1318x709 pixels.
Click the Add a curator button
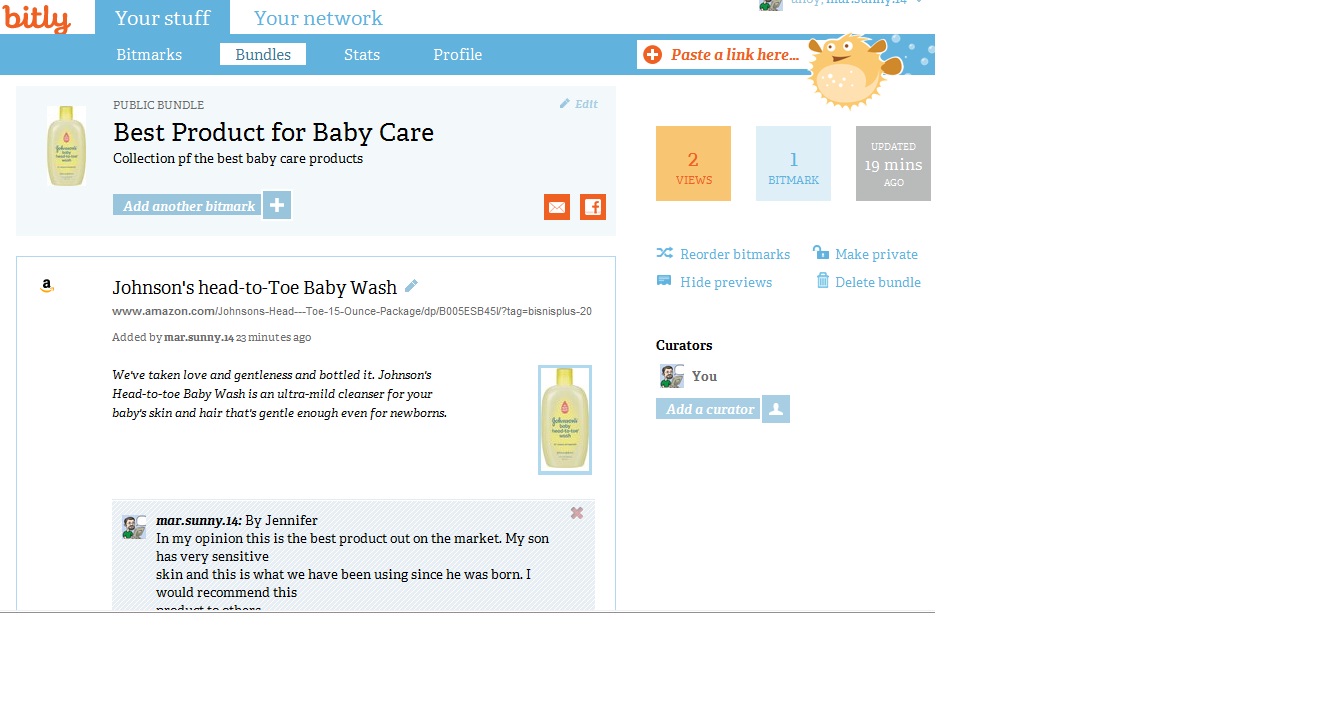pos(708,409)
